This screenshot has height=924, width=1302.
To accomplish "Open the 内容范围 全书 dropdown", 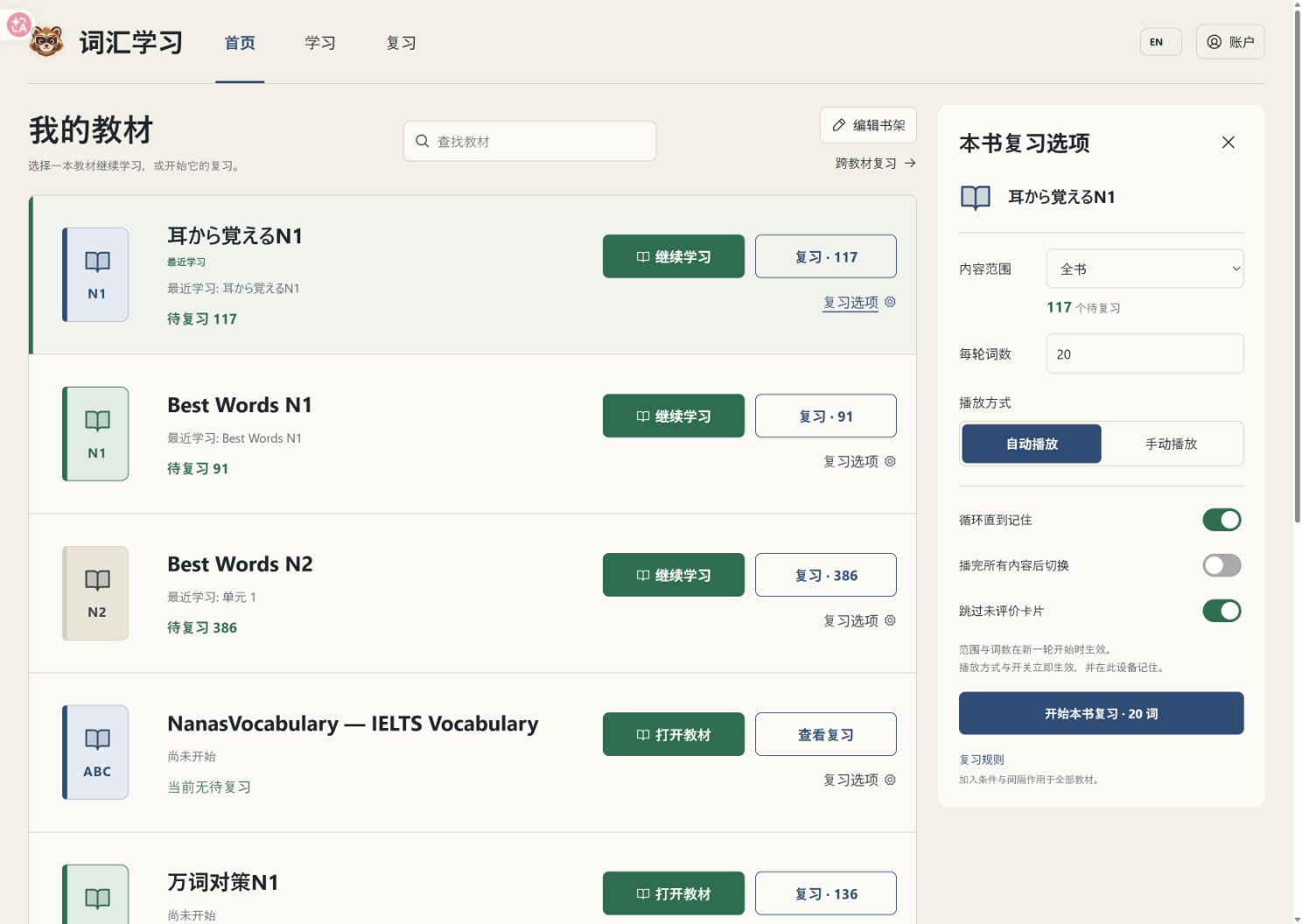I will (x=1144, y=269).
